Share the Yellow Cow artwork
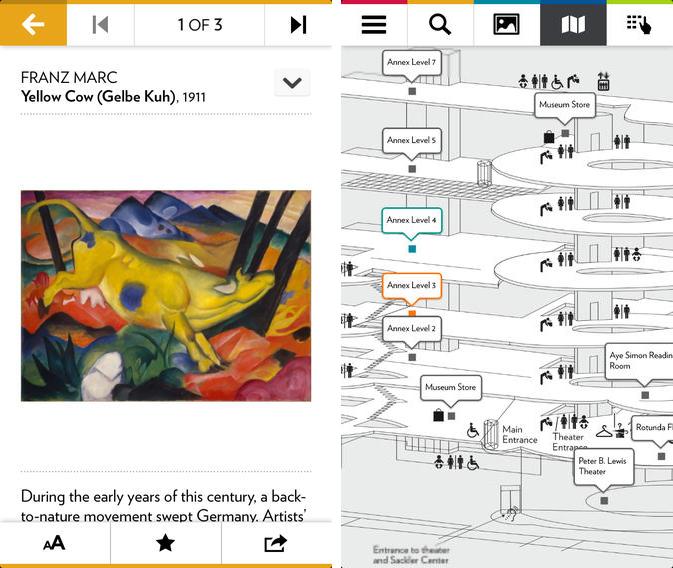The image size is (673, 568). tap(276, 543)
